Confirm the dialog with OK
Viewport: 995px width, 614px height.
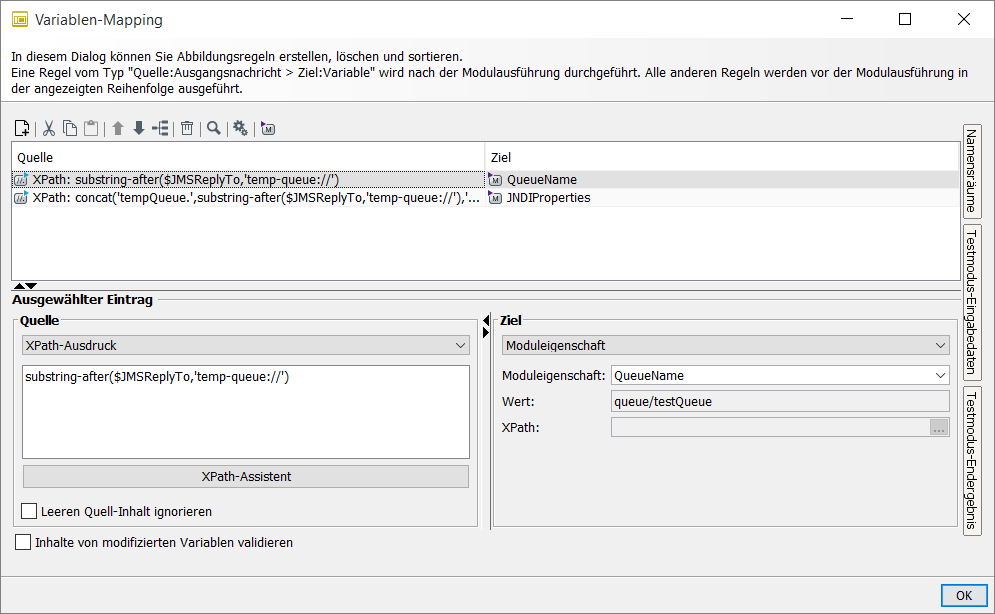tap(963, 595)
